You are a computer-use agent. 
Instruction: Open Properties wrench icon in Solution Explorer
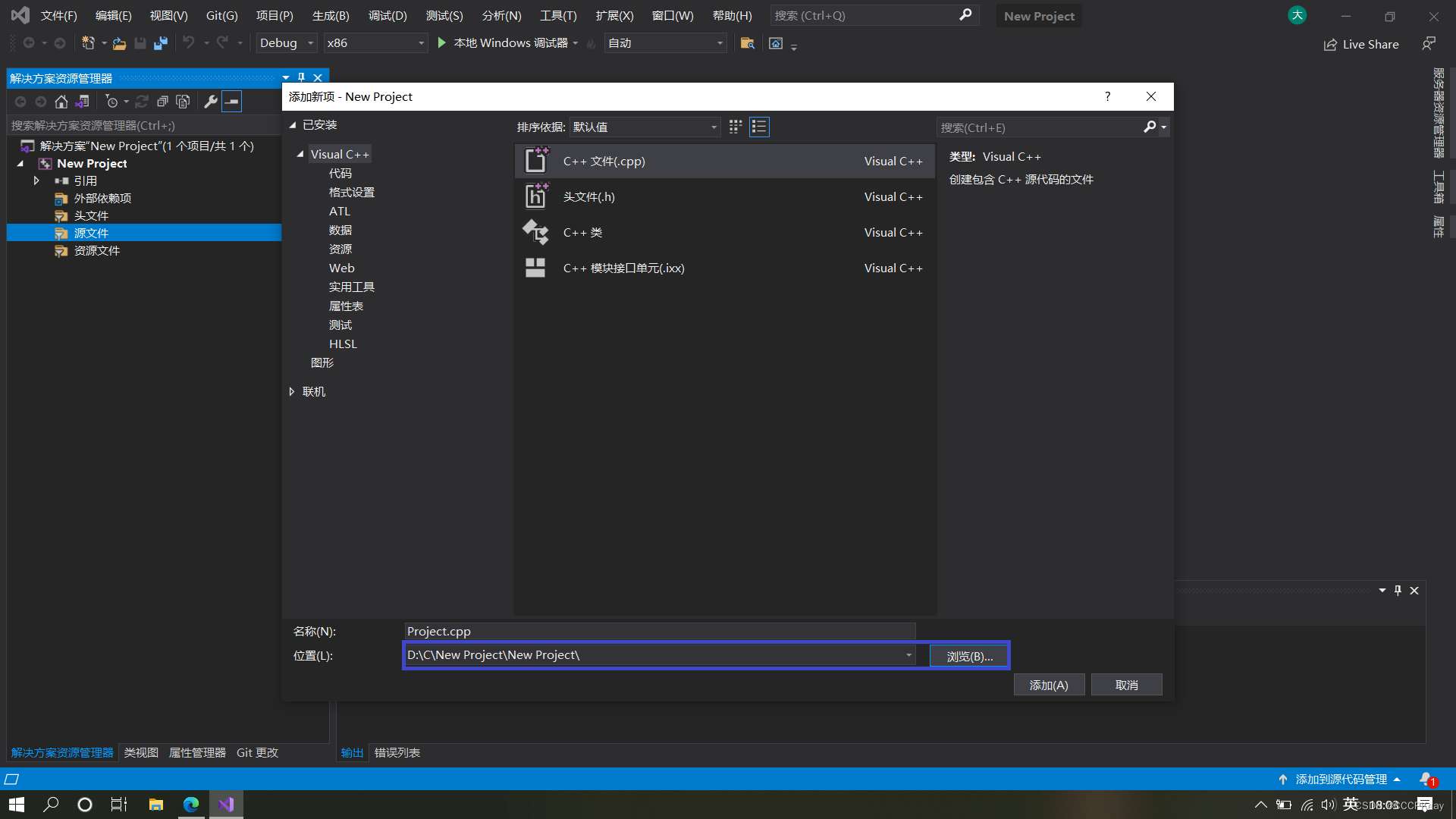click(211, 102)
